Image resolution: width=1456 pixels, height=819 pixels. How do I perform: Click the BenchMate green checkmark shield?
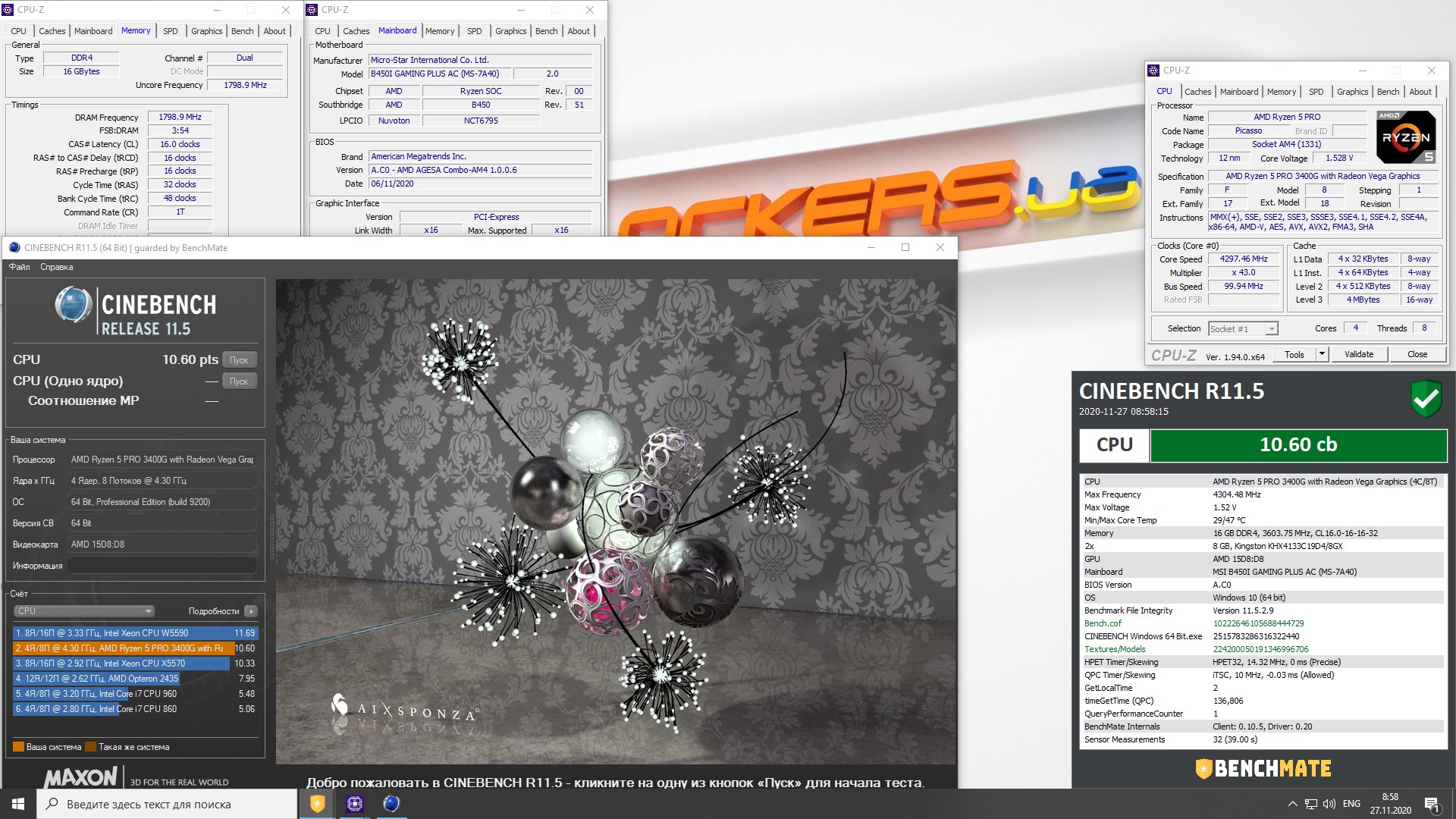pos(1426,398)
